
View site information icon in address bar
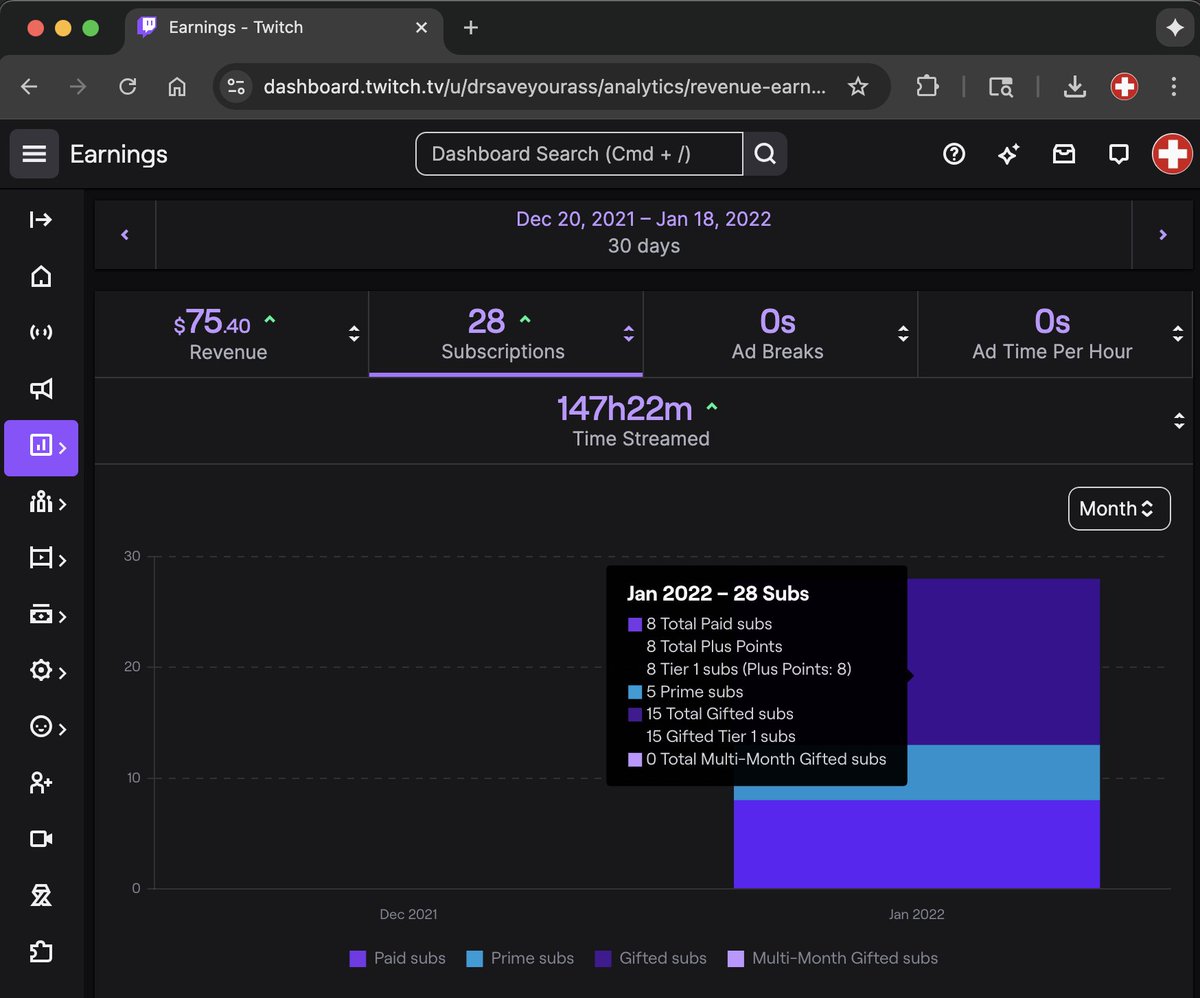pos(236,87)
